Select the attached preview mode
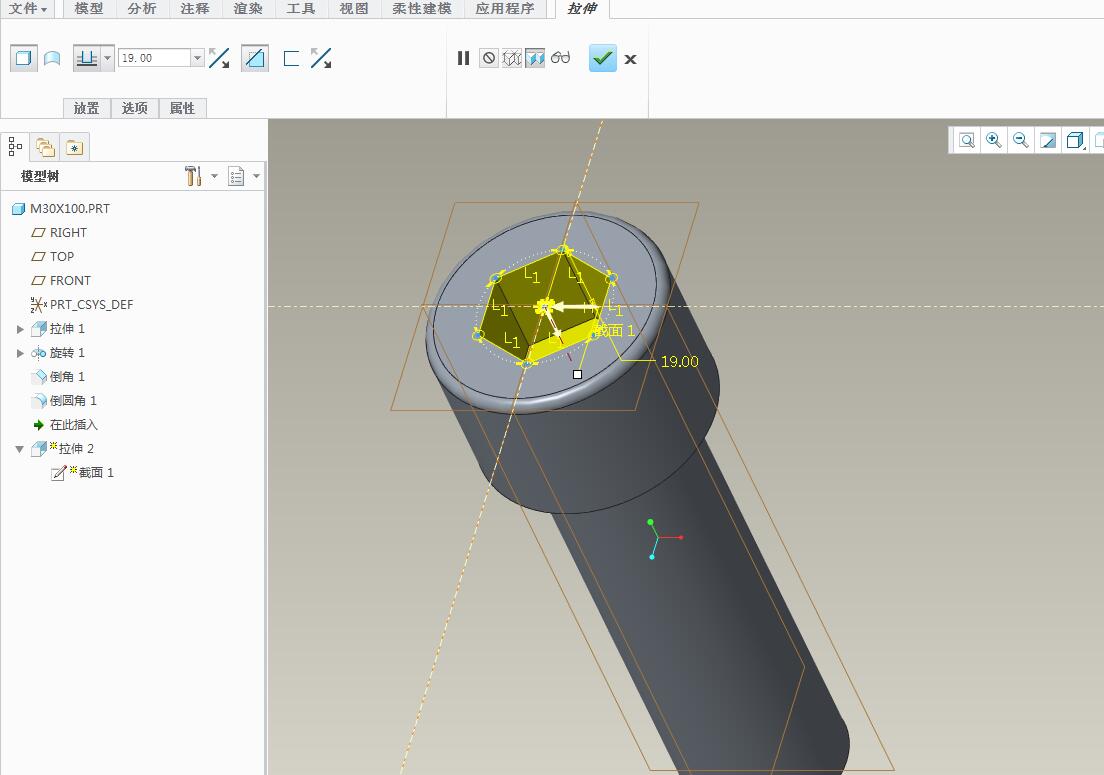The height and width of the screenshot is (775, 1104). [535, 58]
